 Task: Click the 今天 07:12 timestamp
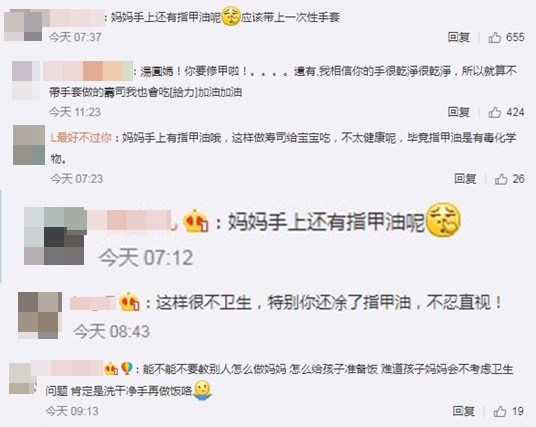pyautogui.click(x=146, y=257)
